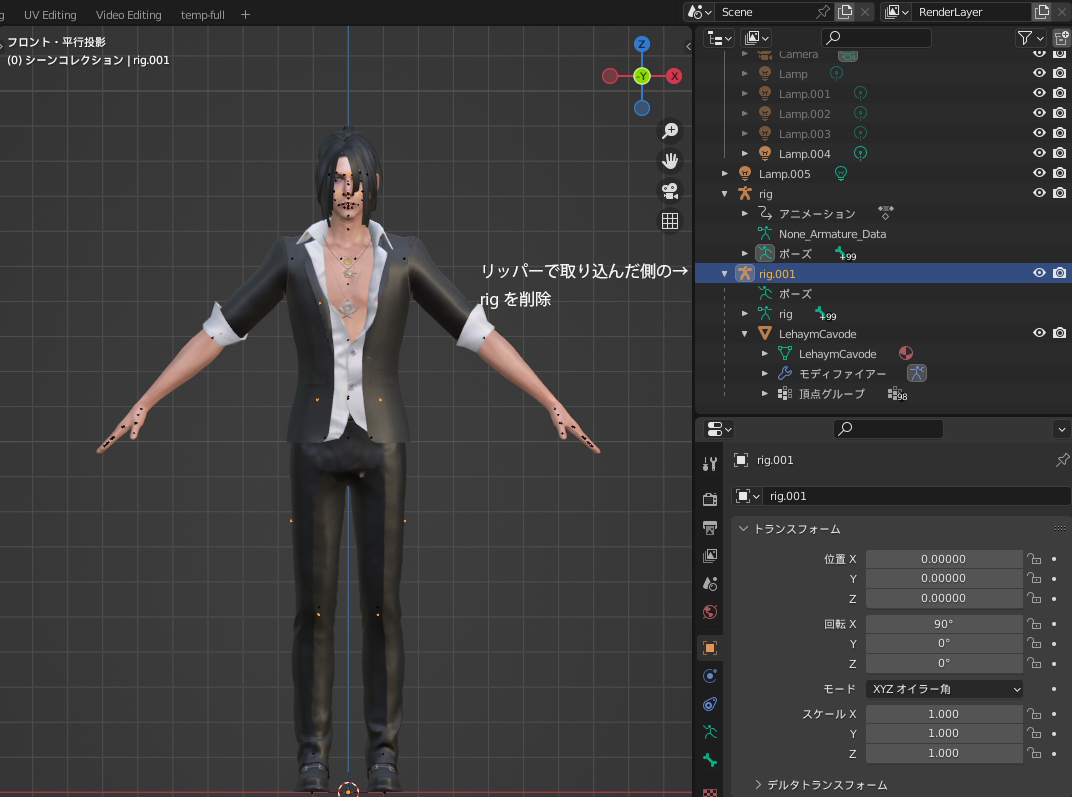Open the Output properties tab
This screenshot has height=797, width=1072.
point(710,527)
